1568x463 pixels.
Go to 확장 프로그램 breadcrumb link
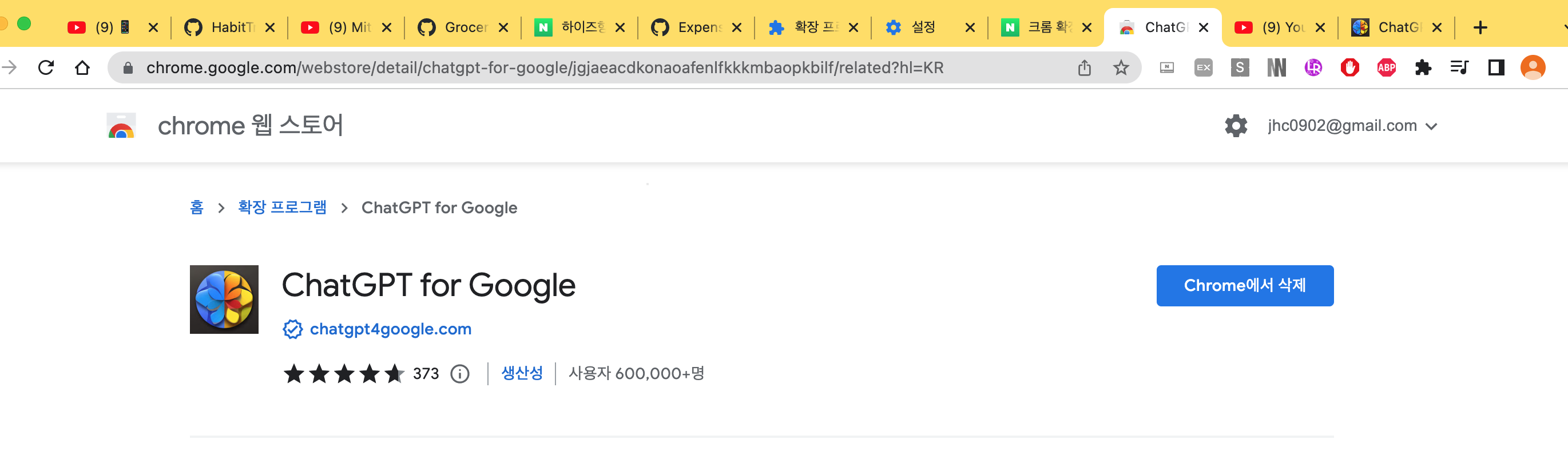point(283,207)
